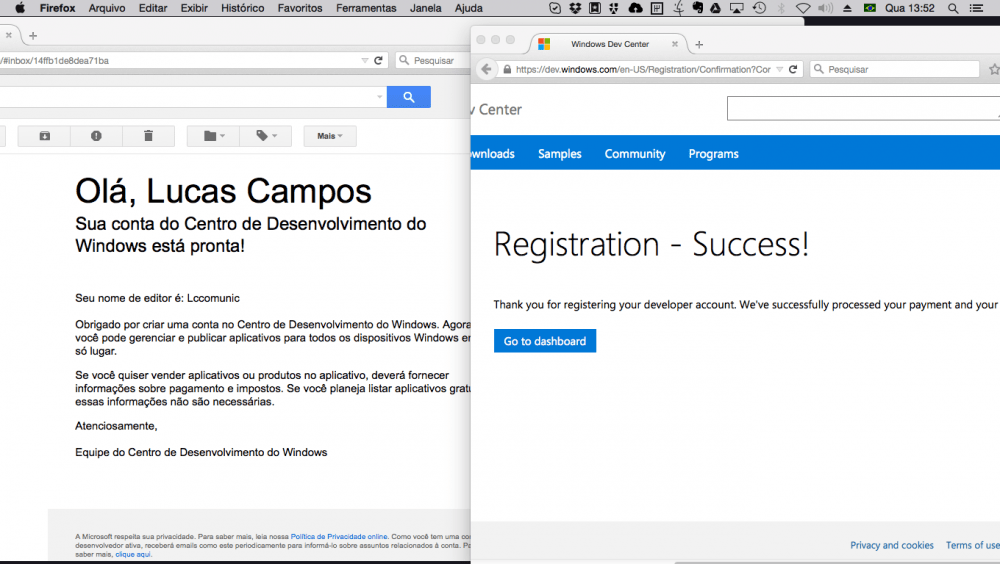Expand Gmail search options arrow
This screenshot has width=1000, height=564.
(x=379, y=97)
